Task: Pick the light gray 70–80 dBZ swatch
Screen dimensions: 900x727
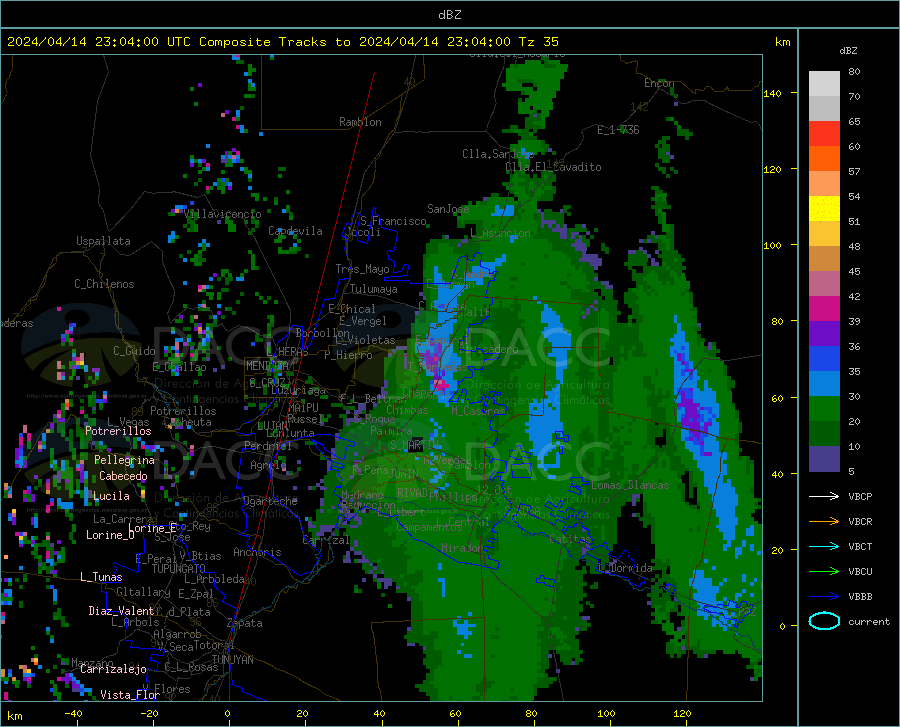Action: 824,84
